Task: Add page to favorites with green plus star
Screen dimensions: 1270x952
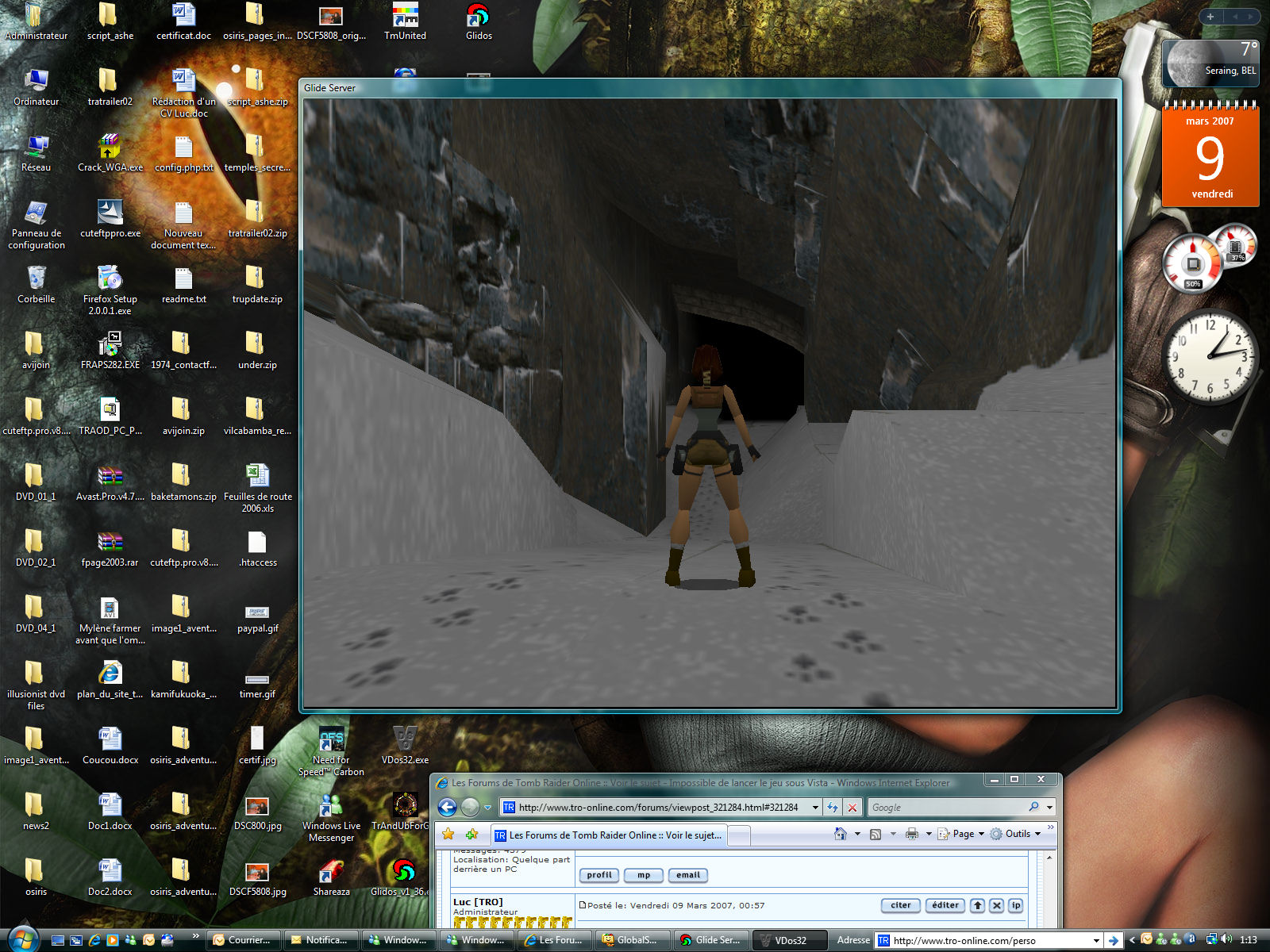Action: point(472,834)
